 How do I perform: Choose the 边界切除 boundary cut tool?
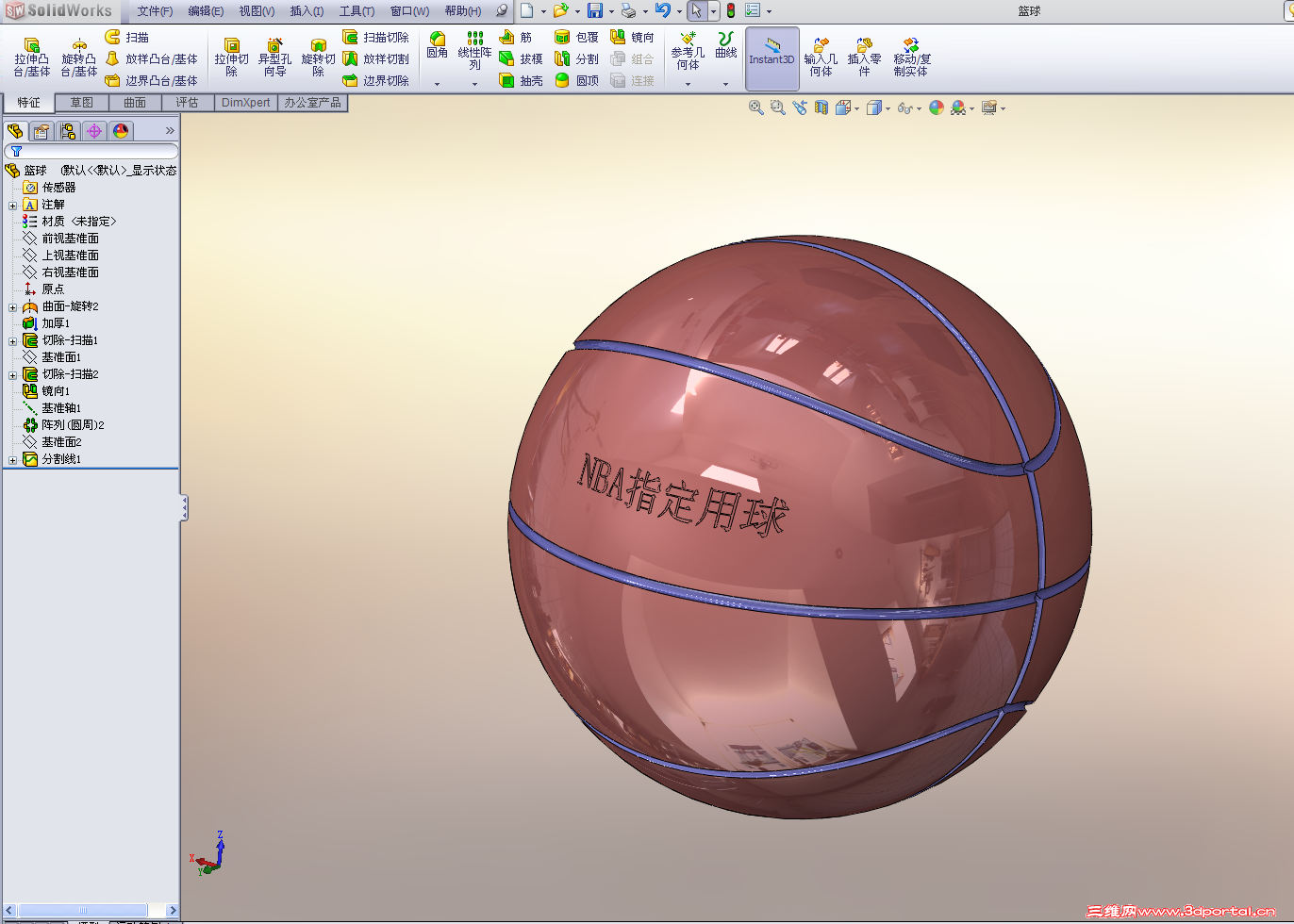click(x=375, y=80)
